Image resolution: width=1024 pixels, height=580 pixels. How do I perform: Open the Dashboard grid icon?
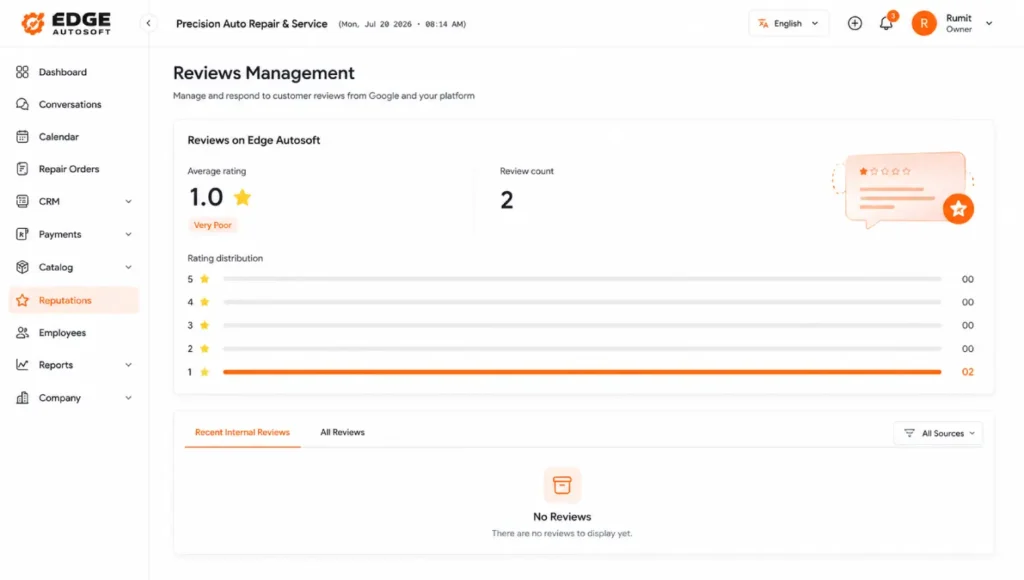(x=22, y=72)
